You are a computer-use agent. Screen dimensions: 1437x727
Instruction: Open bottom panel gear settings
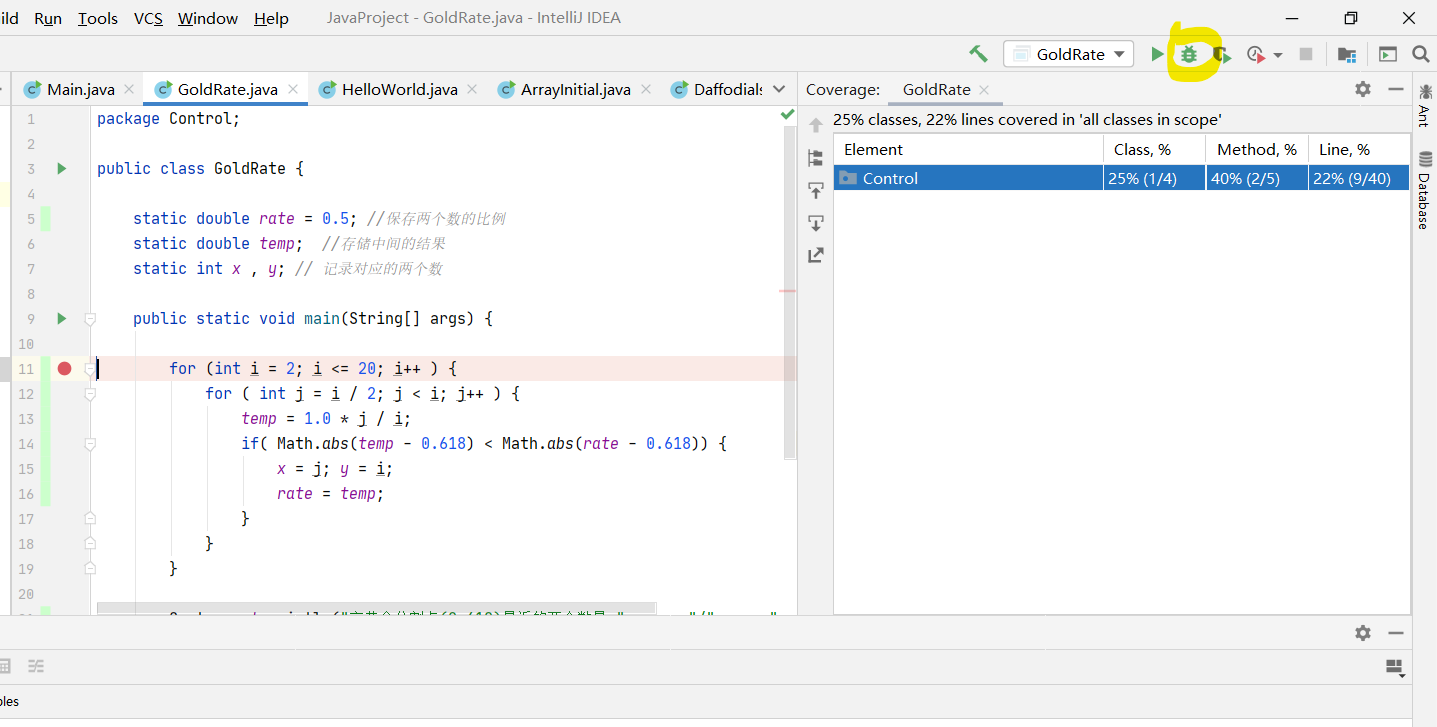(x=1363, y=633)
